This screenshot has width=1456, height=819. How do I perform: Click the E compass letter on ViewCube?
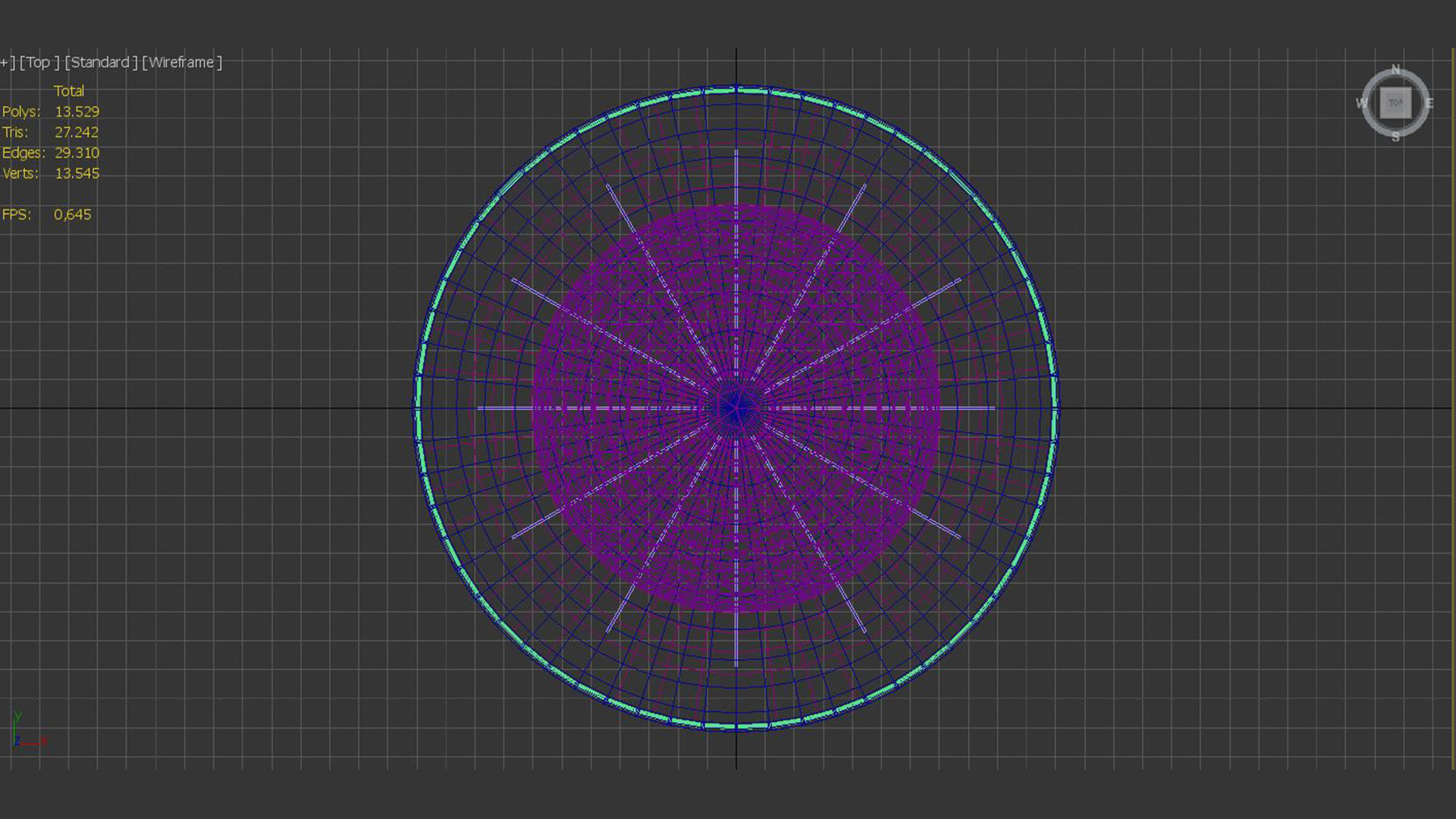1429,104
